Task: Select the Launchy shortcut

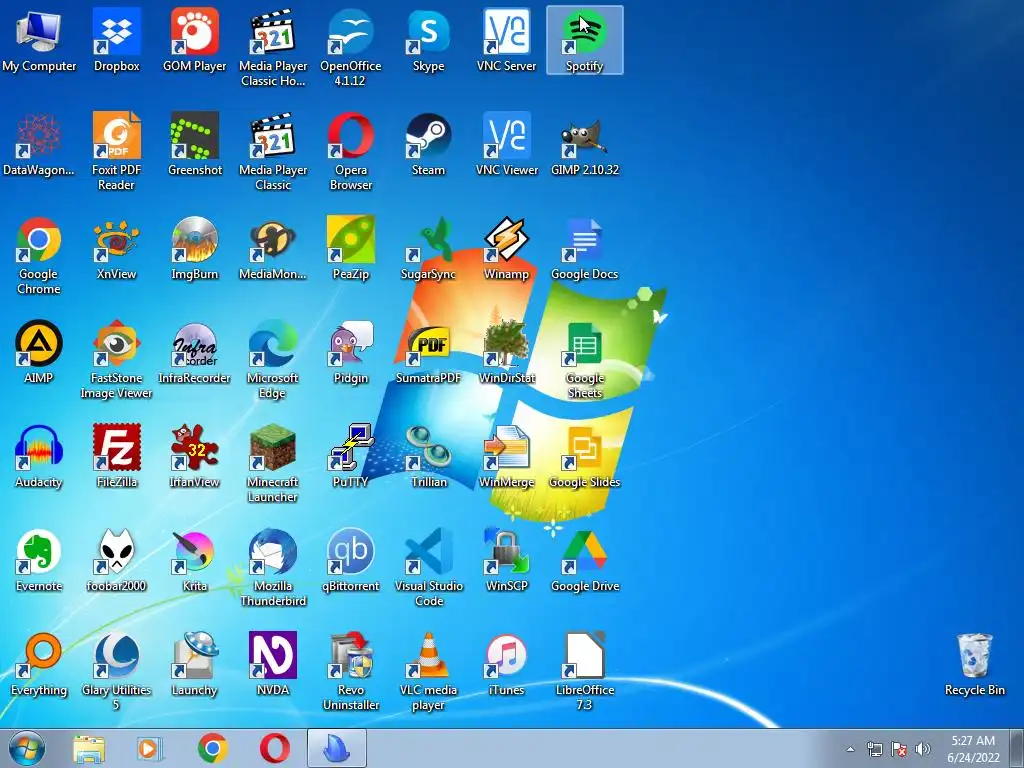Action: pyautogui.click(x=195, y=664)
